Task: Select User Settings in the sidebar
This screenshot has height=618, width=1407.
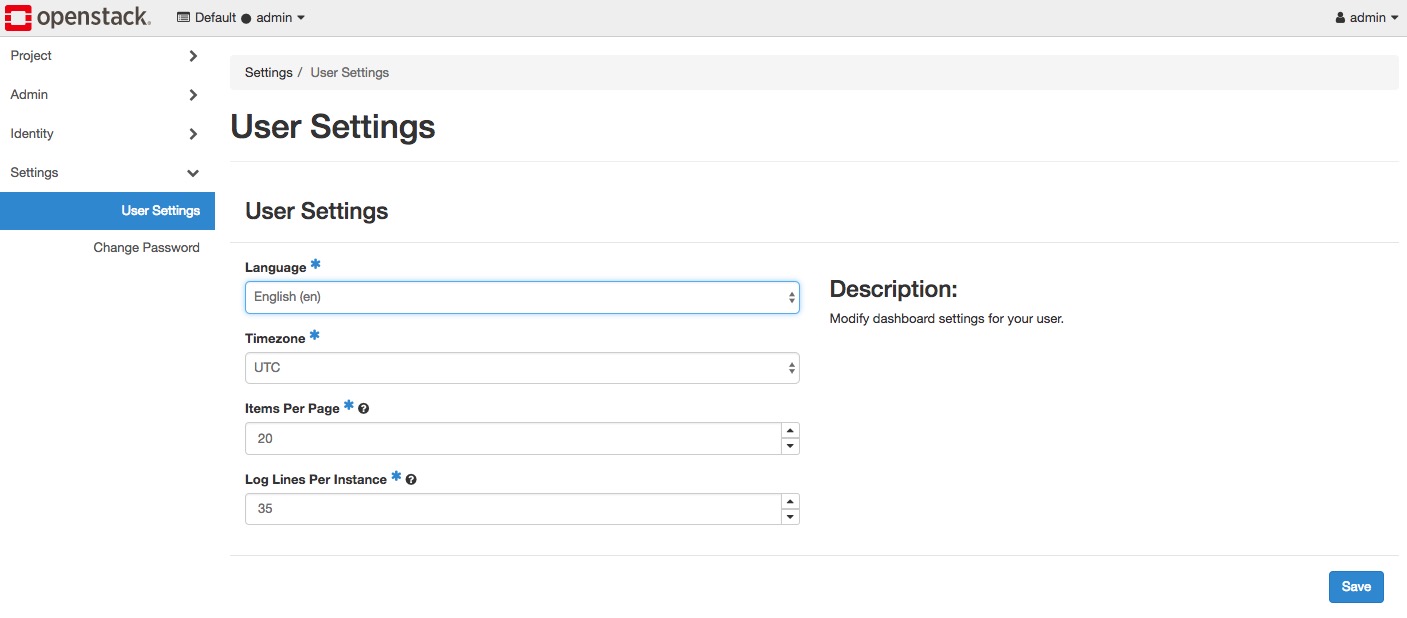Action: [x=160, y=211]
